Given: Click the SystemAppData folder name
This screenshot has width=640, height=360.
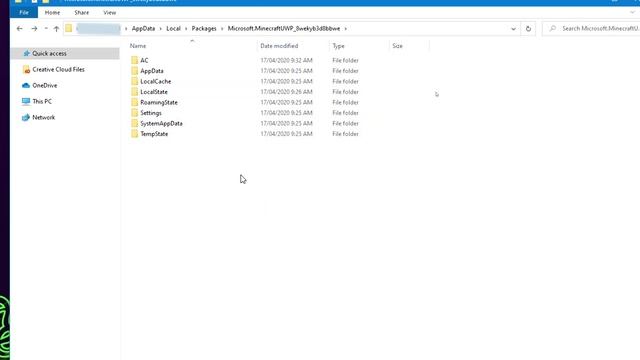Looking at the screenshot, I should [x=161, y=123].
